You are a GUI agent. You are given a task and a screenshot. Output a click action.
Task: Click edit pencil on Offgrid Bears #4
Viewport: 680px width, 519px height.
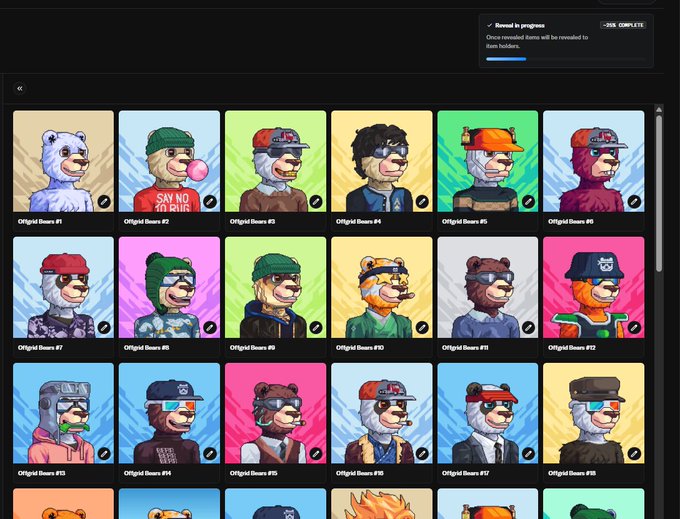point(422,201)
